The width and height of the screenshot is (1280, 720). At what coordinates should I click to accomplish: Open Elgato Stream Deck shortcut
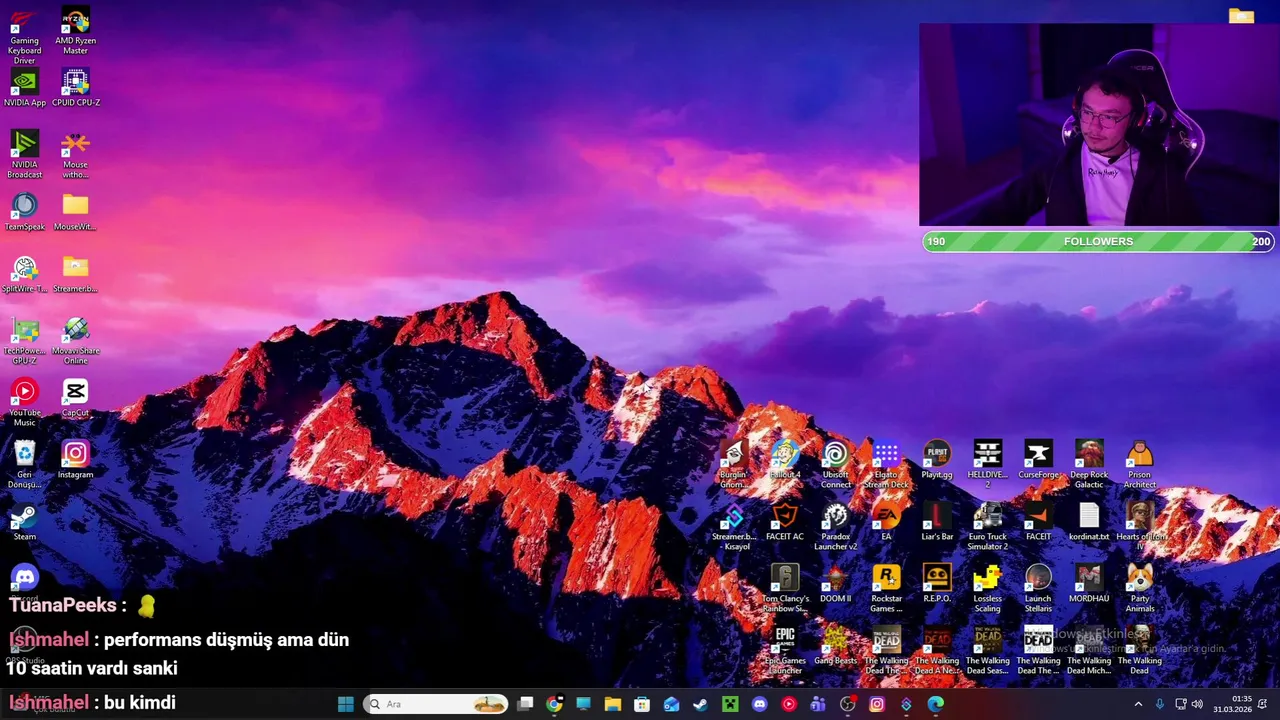coord(886,465)
